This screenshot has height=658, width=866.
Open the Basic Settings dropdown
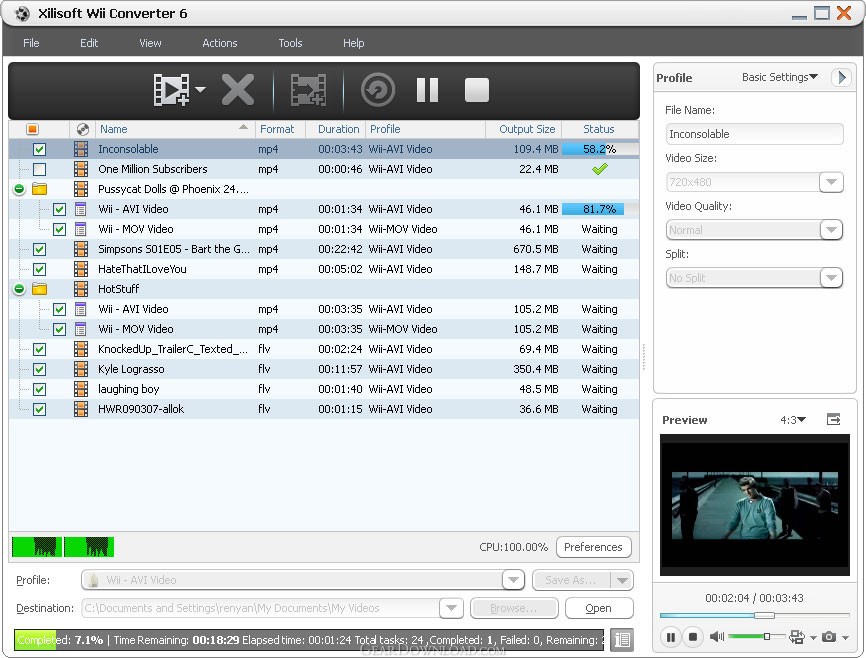click(780, 77)
